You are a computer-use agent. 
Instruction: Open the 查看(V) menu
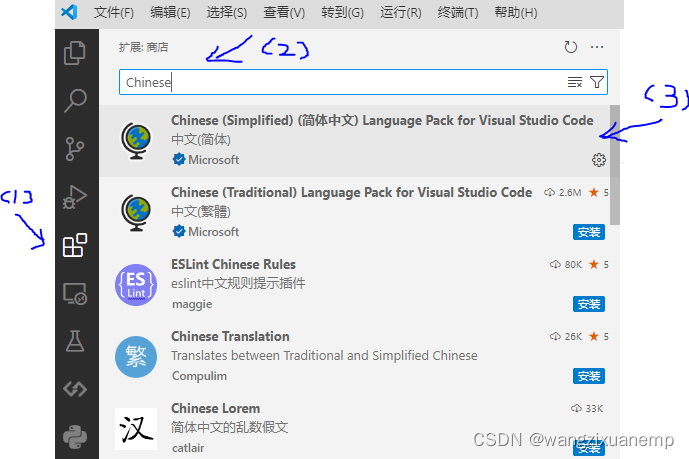[x=284, y=12]
